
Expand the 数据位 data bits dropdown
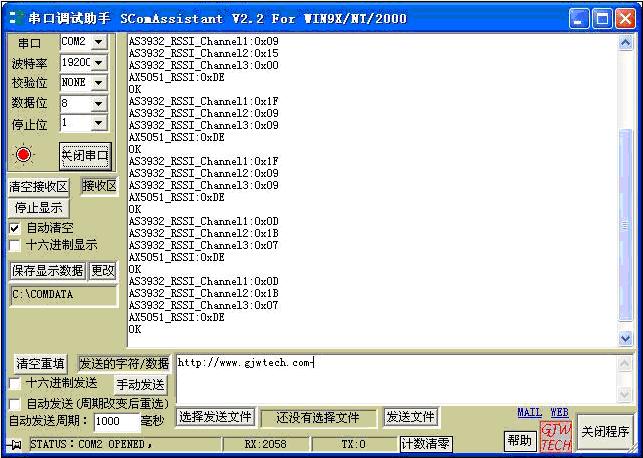coord(98,103)
